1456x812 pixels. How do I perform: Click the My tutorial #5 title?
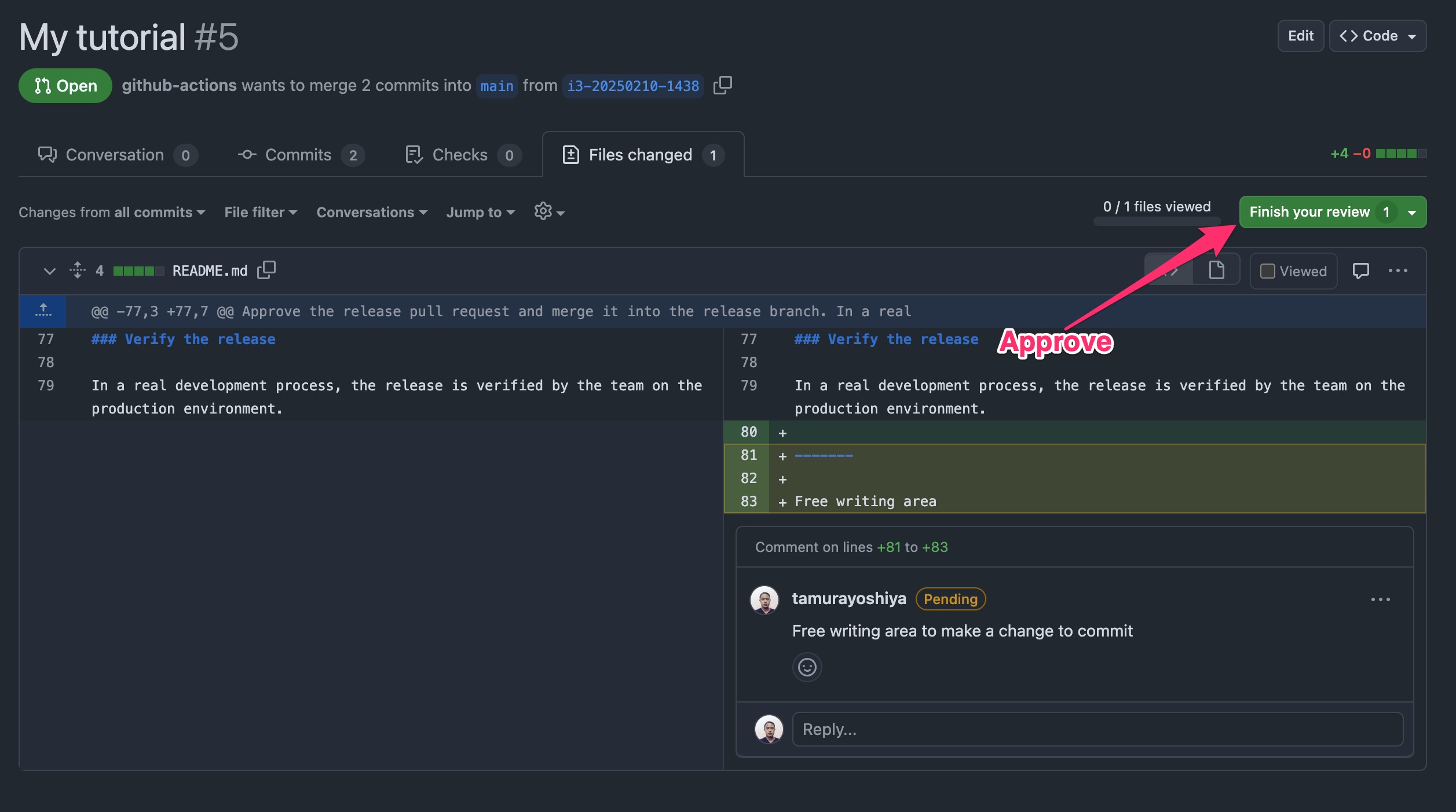point(129,37)
